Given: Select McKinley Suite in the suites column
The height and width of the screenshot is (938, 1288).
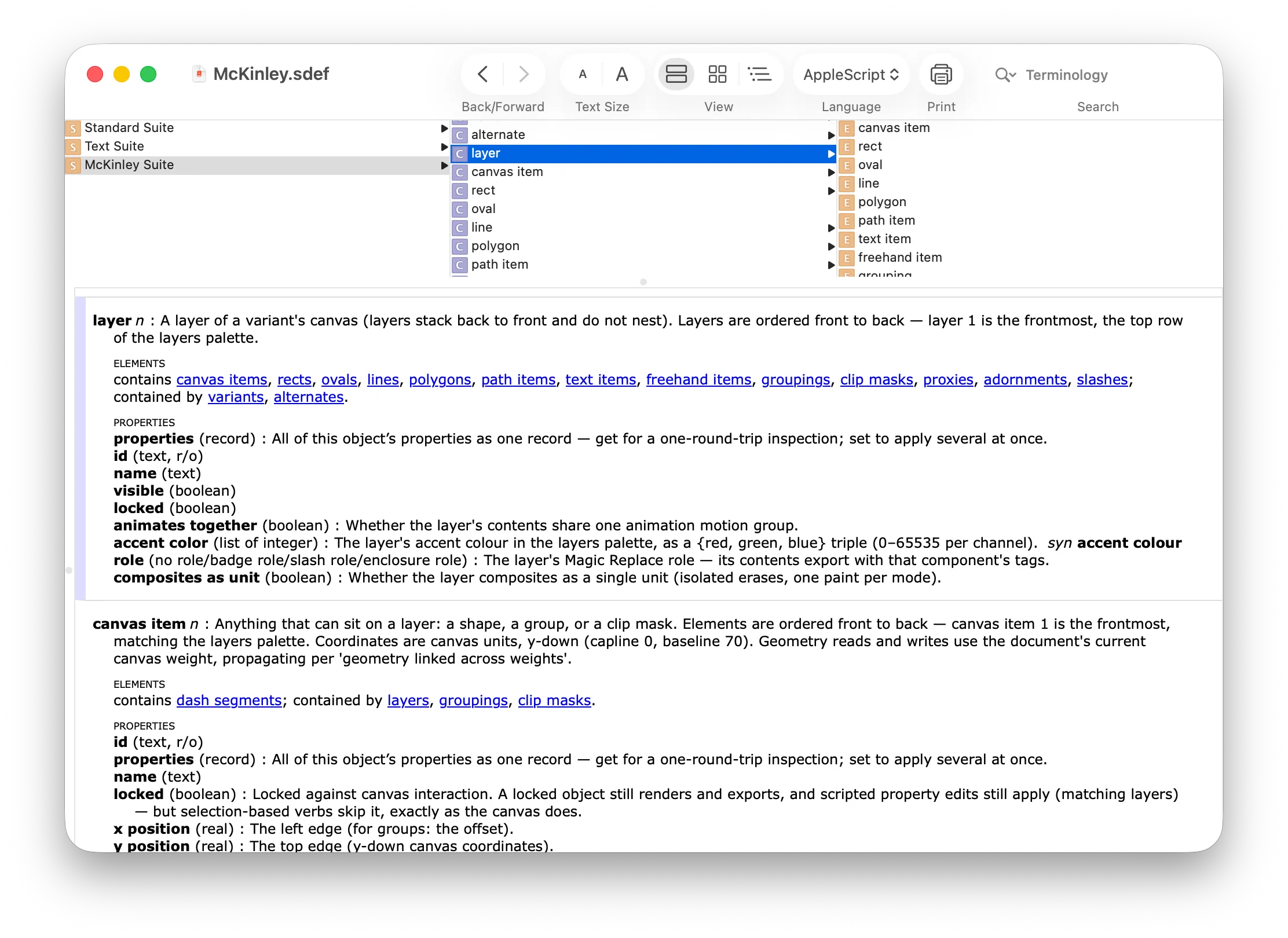Looking at the screenshot, I should [257, 165].
